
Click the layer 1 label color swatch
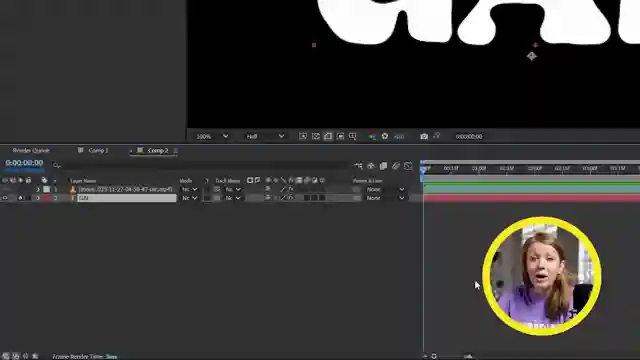pos(47,189)
